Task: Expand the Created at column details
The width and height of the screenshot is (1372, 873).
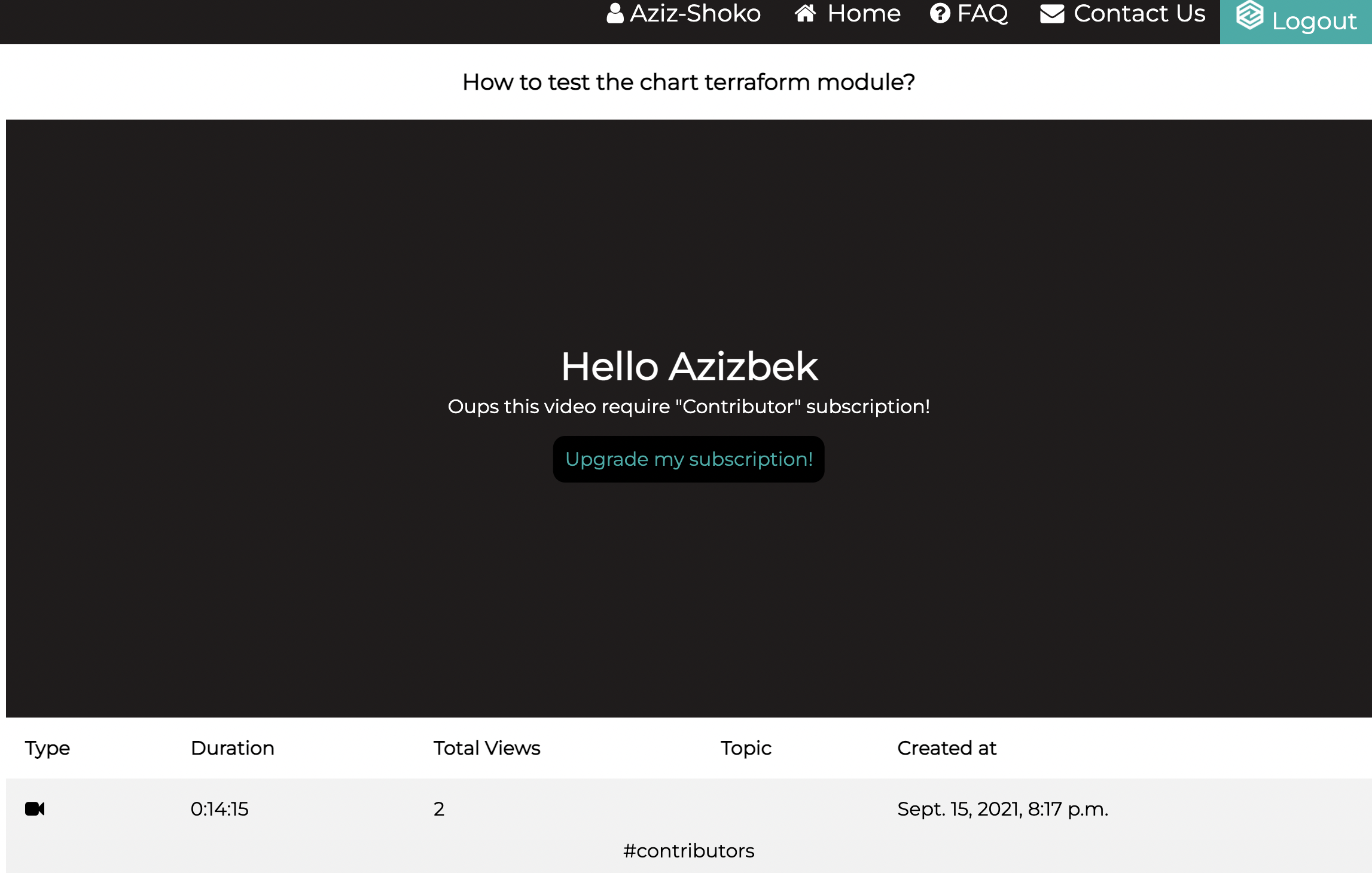Action: pyautogui.click(x=947, y=748)
